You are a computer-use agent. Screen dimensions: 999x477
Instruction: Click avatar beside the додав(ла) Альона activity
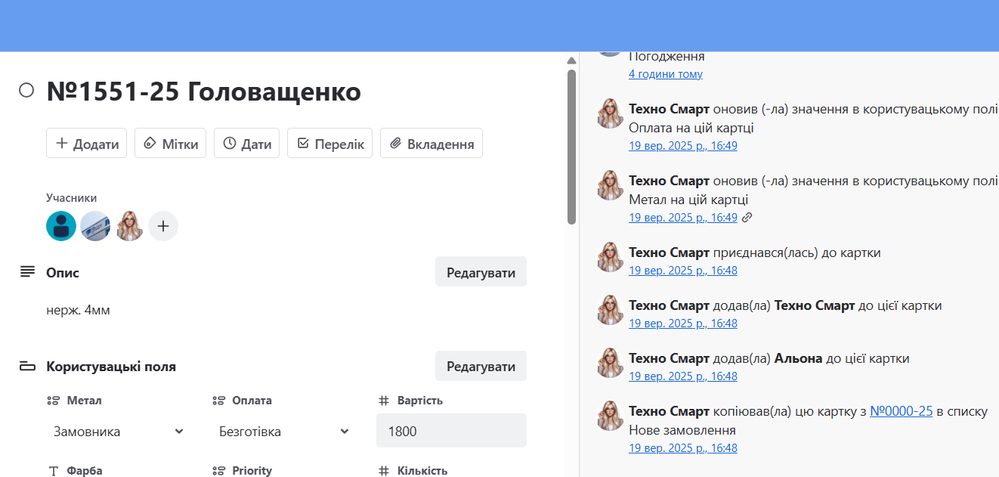point(610,362)
